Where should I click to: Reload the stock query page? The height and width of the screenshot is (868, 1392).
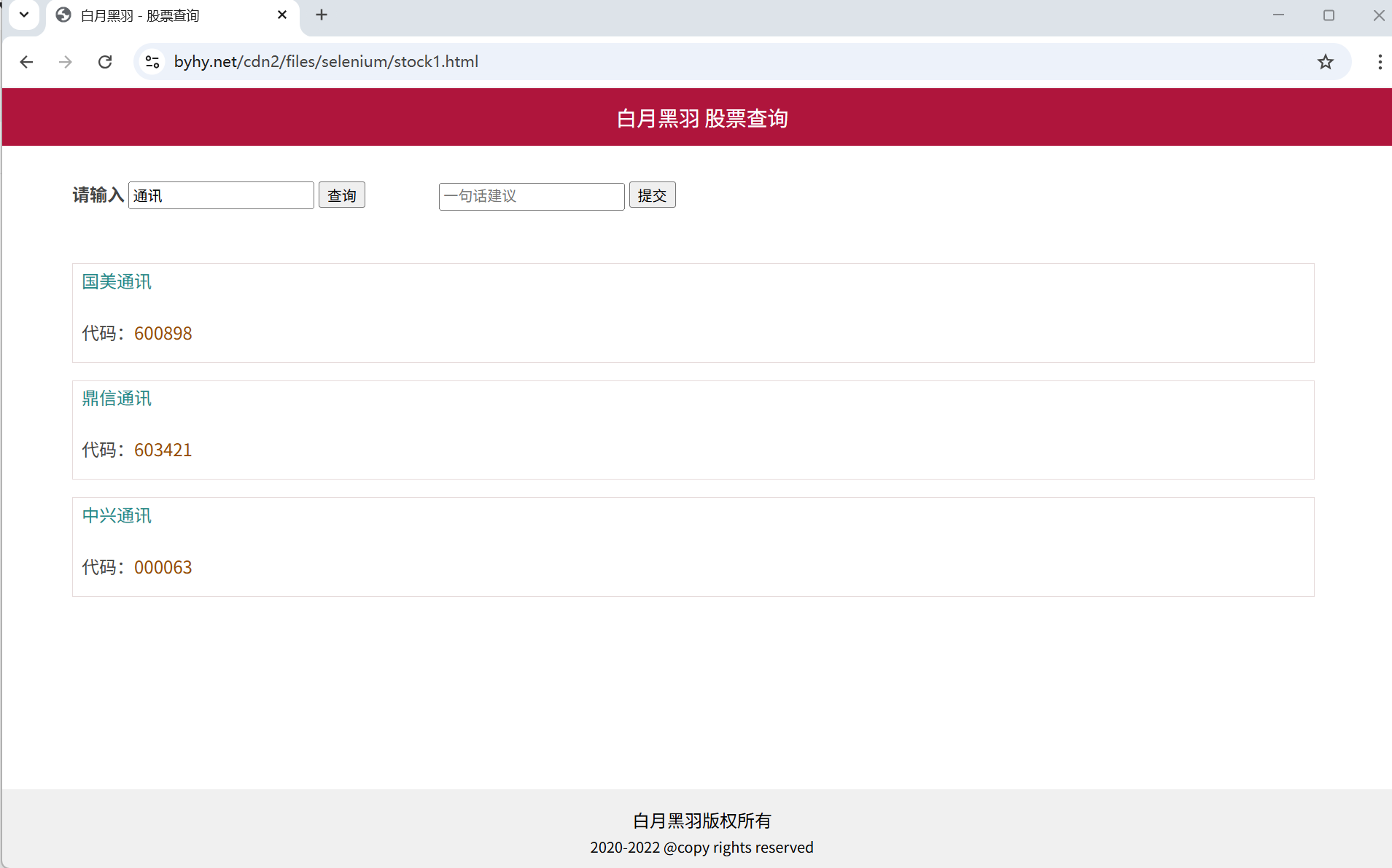coord(105,62)
